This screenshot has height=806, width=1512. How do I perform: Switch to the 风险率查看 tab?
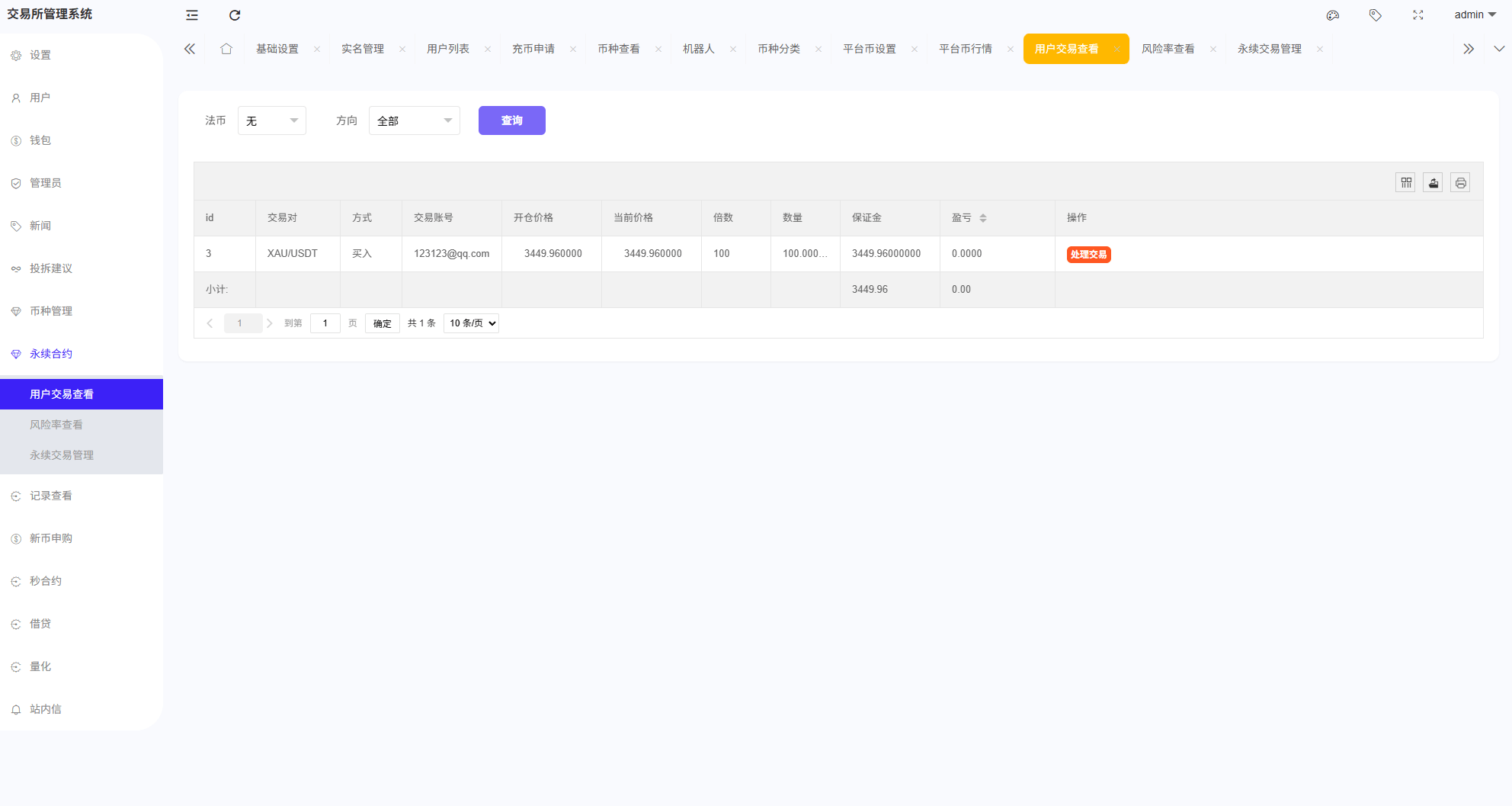(1168, 49)
